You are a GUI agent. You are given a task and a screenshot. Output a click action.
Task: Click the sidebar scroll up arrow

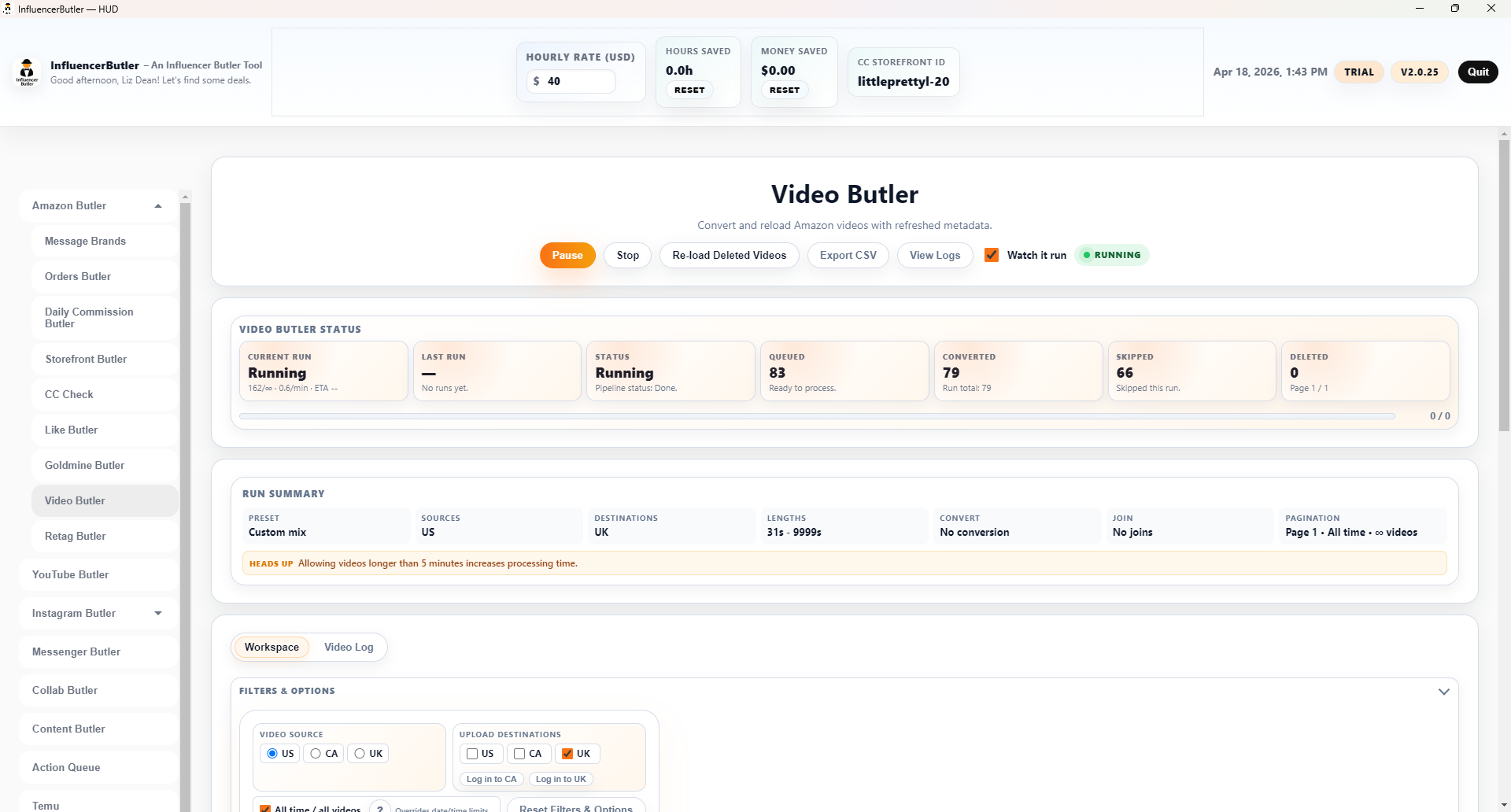click(186, 197)
